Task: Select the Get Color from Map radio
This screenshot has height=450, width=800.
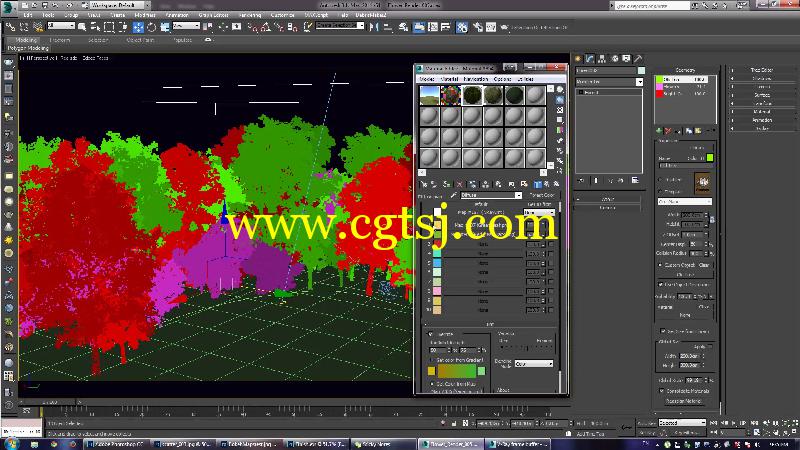Action: (432, 384)
